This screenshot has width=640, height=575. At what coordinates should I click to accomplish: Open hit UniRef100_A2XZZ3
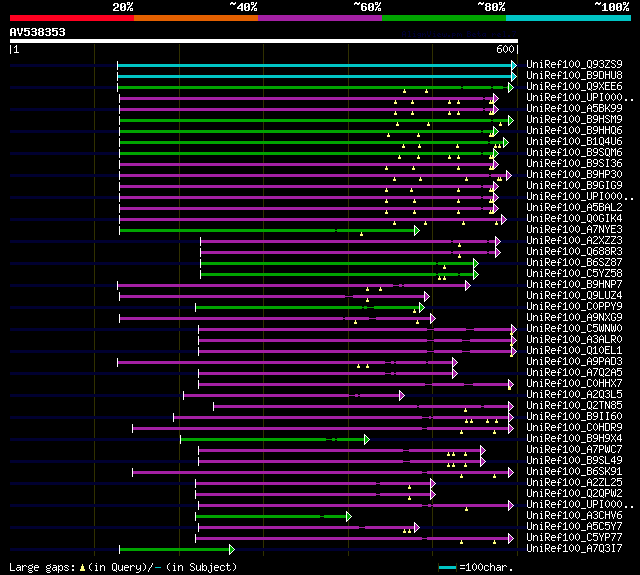pyautogui.click(x=574, y=241)
